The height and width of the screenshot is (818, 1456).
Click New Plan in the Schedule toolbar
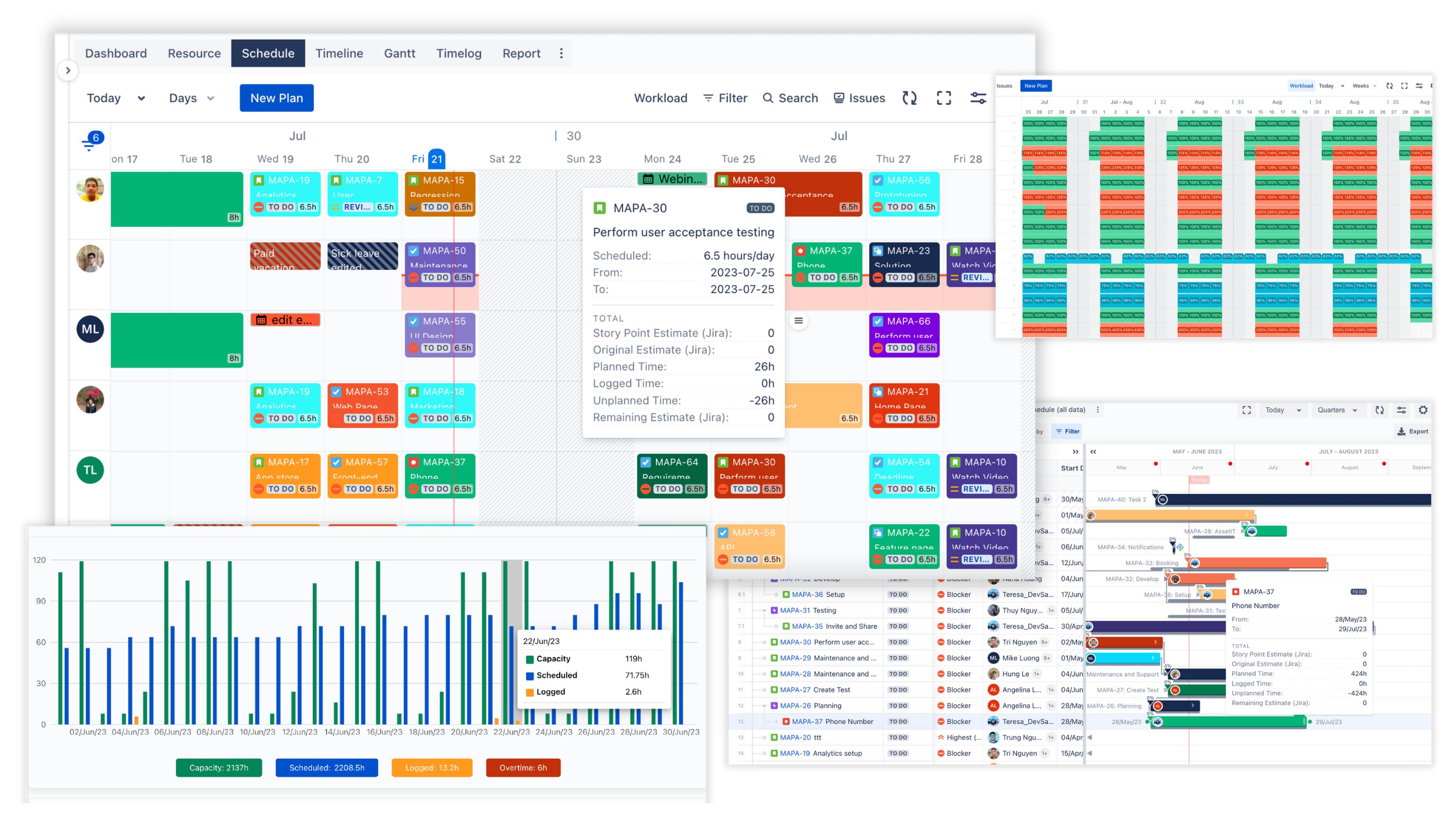pyautogui.click(x=277, y=98)
